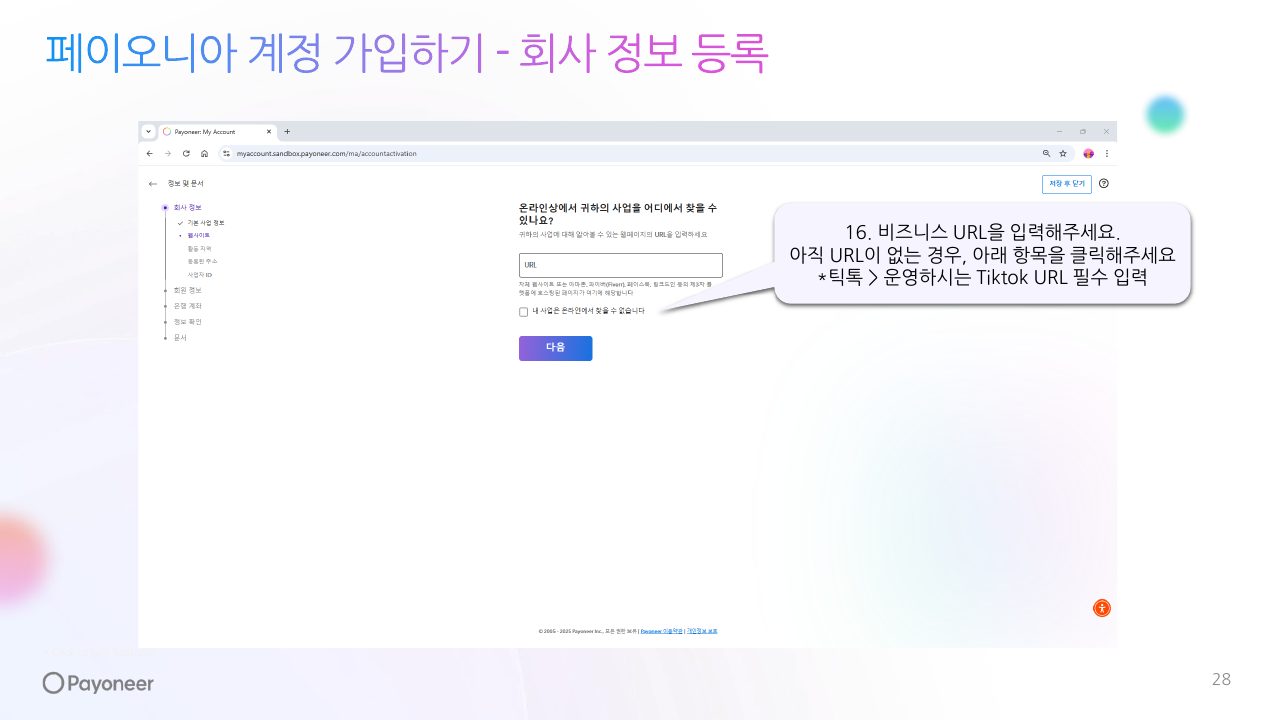Click the browser forward arrow

point(167,154)
